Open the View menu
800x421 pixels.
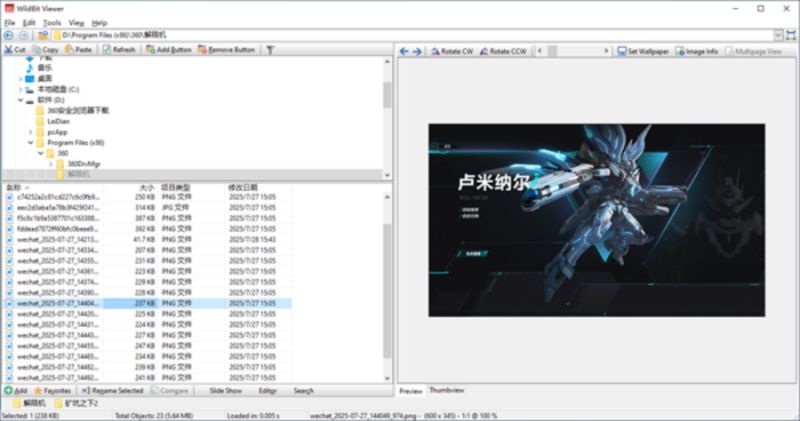point(76,22)
